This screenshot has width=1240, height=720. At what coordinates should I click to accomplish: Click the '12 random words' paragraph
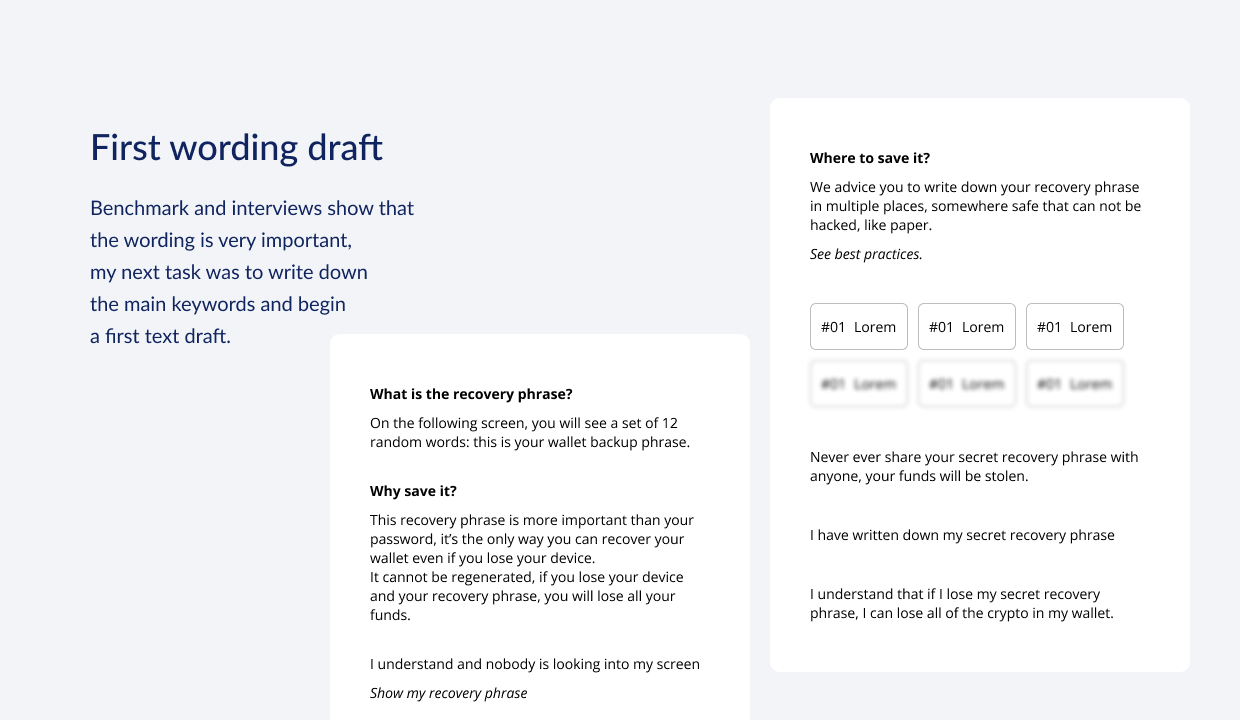click(530, 432)
